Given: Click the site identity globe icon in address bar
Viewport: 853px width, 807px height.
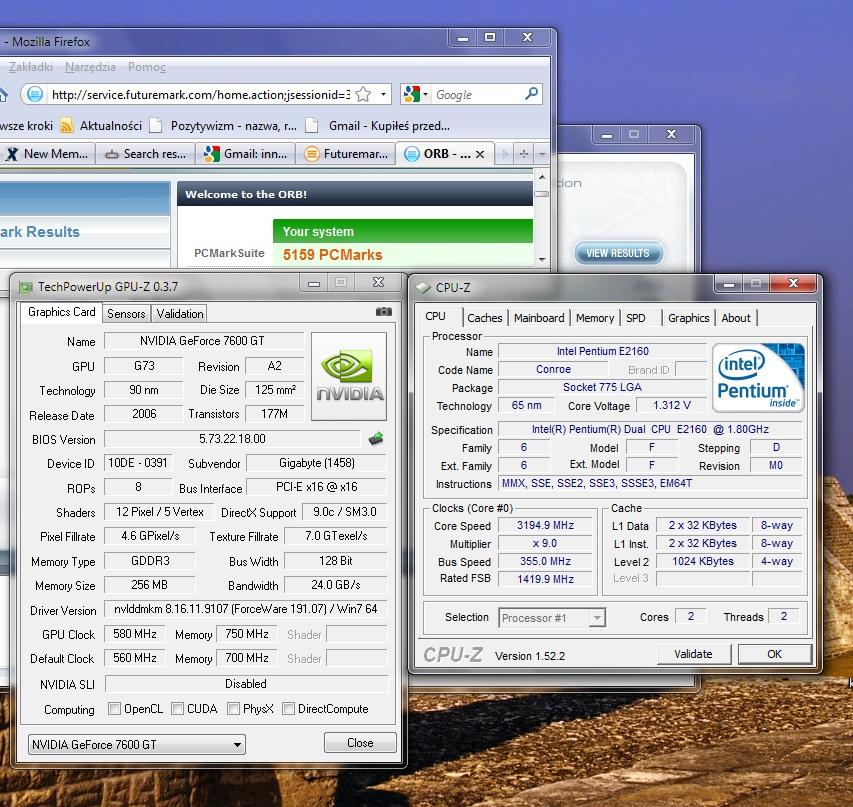Looking at the screenshot, I should pyautogui.click(x=35, y=94).
